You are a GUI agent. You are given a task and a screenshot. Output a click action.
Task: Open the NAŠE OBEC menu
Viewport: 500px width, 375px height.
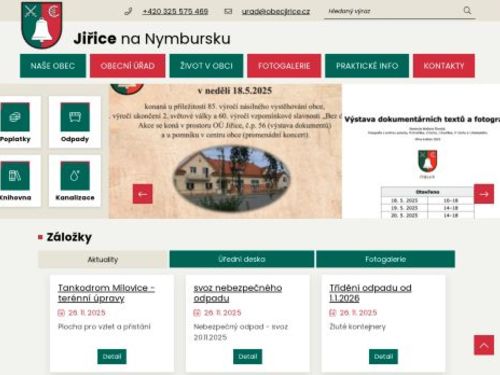click(53, 66)
